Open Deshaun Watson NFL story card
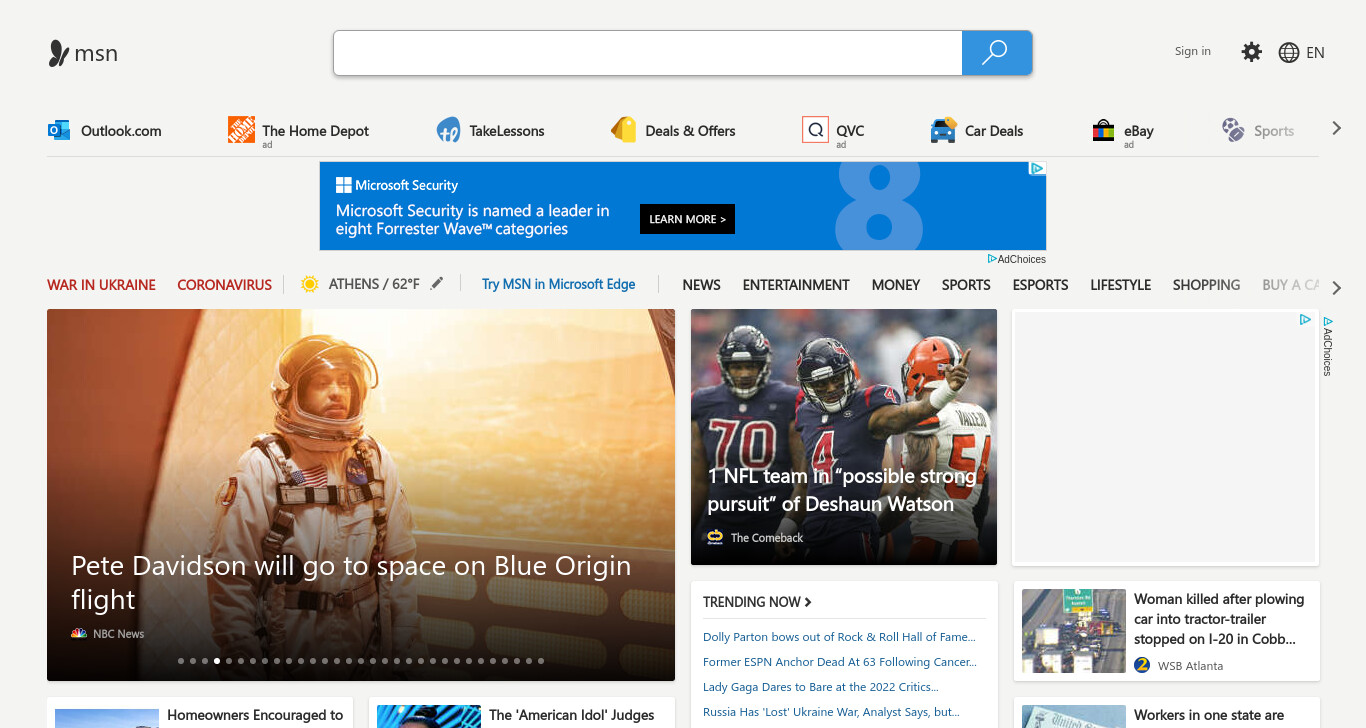 coord(844,437)
